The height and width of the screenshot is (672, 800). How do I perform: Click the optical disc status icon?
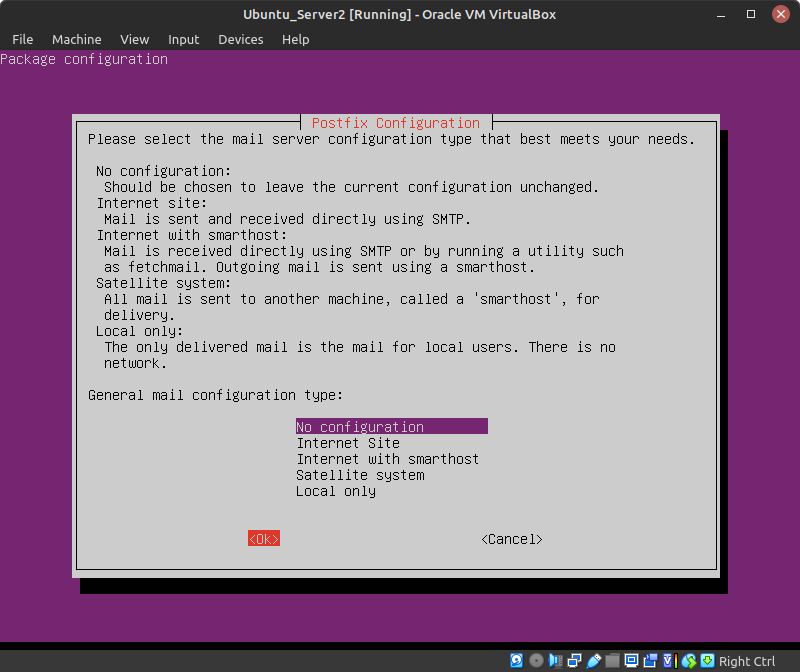click(536, 661)
